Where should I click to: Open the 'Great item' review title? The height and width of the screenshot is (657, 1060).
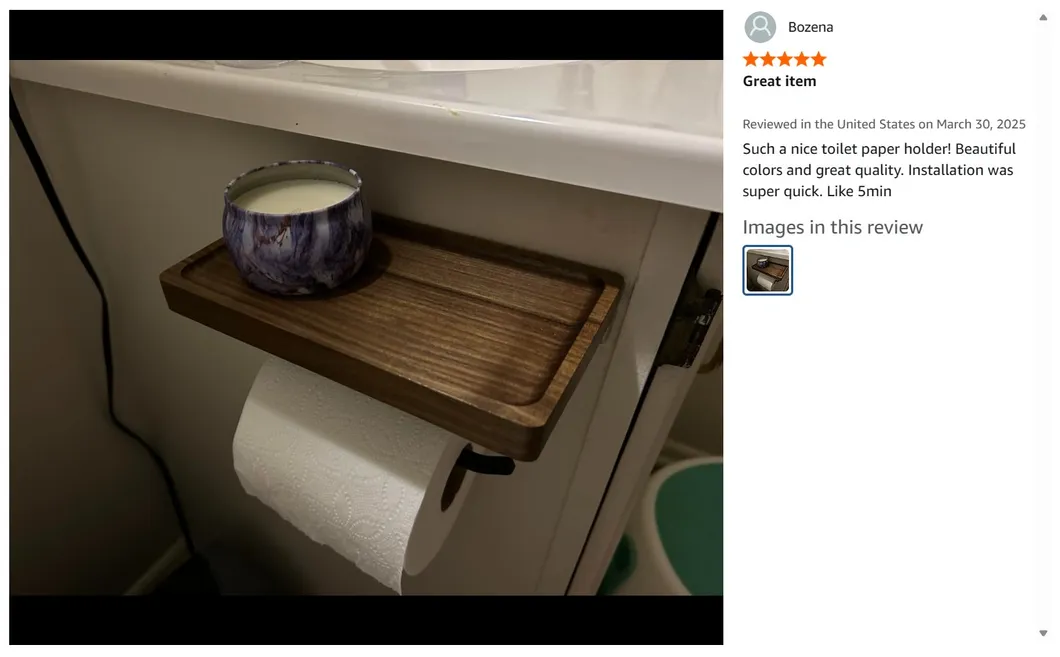pyautogui.click(x=779, y=81)
